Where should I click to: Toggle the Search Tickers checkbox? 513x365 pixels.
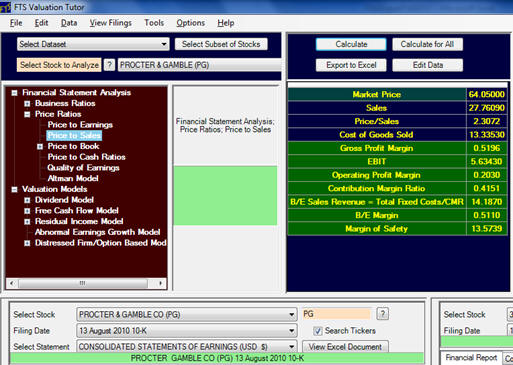(x=318, y=331)
